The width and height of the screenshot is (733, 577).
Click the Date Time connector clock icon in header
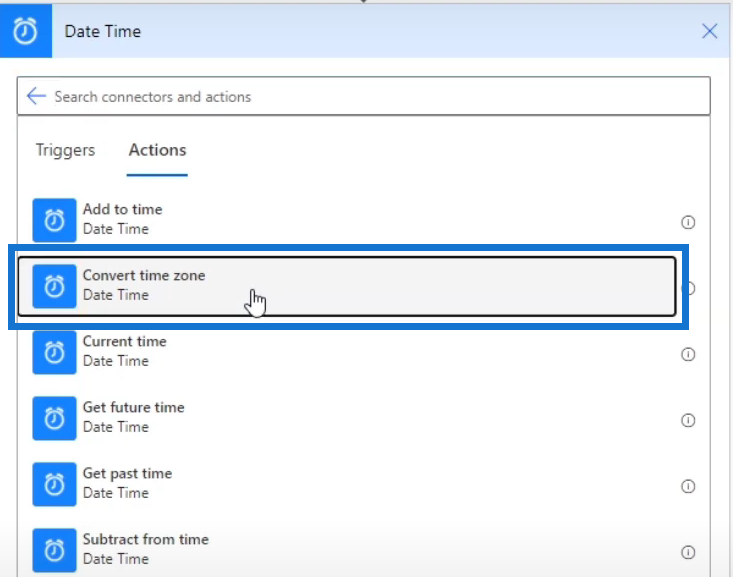click(x=25, y=31)
